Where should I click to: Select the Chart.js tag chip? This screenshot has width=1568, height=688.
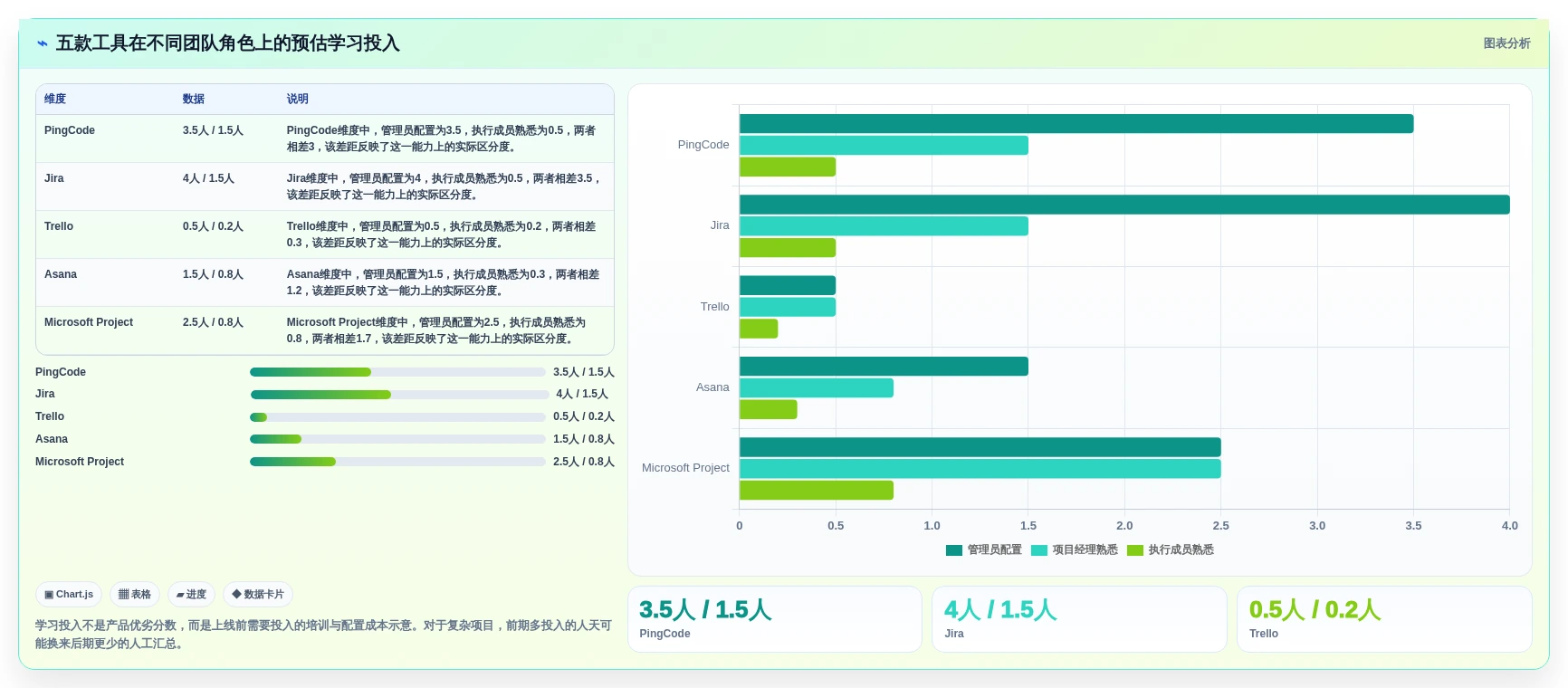(69, 595)
